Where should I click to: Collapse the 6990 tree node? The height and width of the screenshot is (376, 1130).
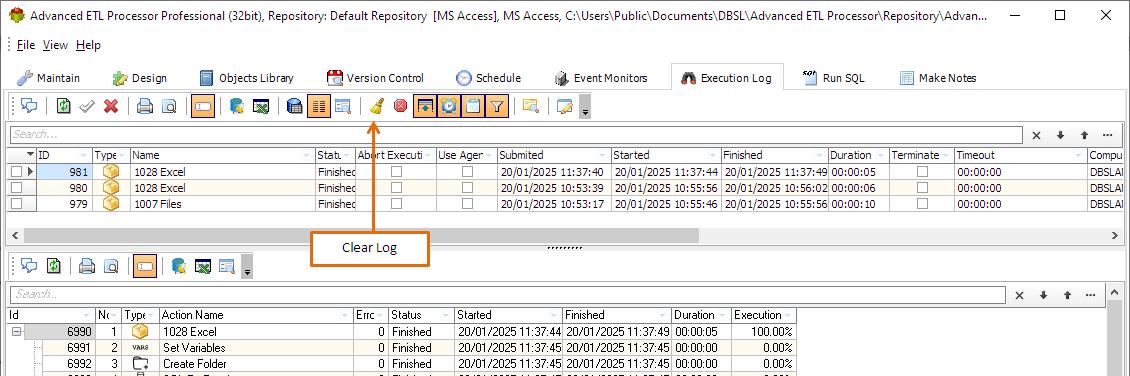(x=17, y=332)
